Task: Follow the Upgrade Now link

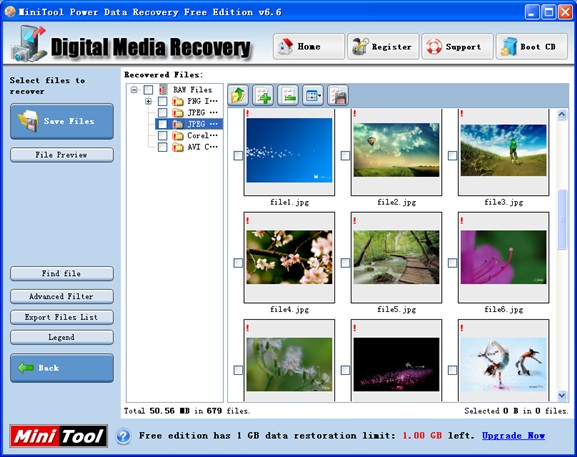Action: click(513, 436)
